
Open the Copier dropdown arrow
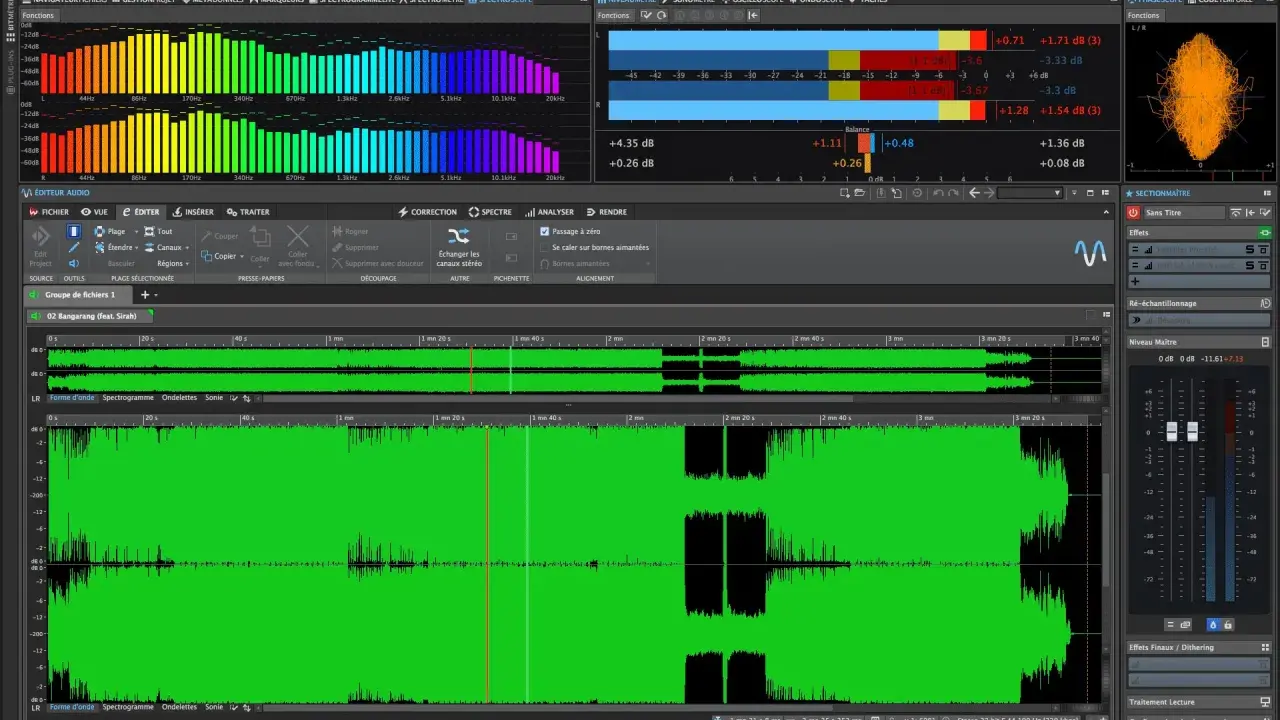[242, 256]
